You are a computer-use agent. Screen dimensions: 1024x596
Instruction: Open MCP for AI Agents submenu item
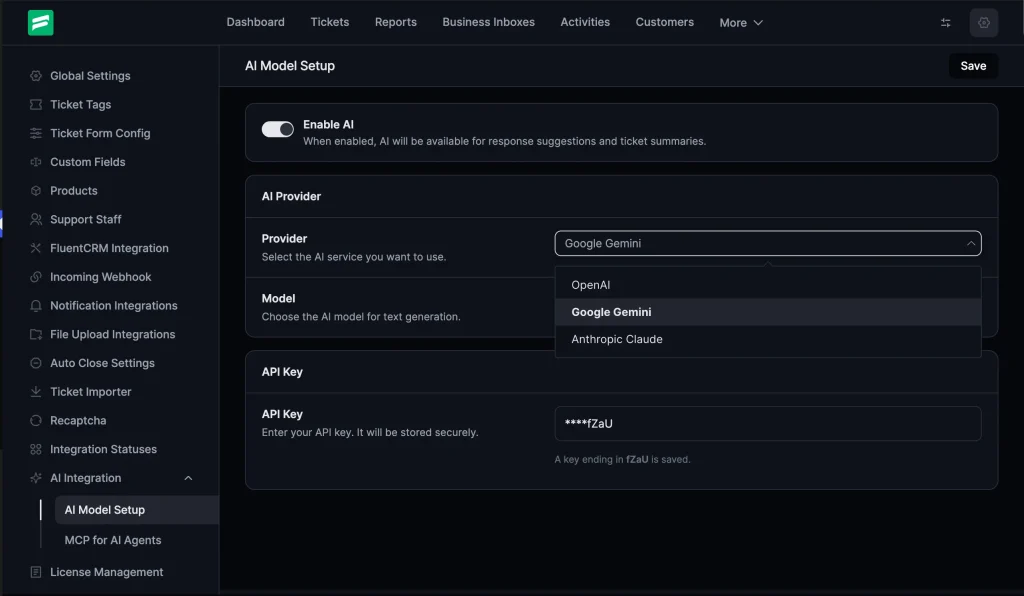[x=112, y=541]
